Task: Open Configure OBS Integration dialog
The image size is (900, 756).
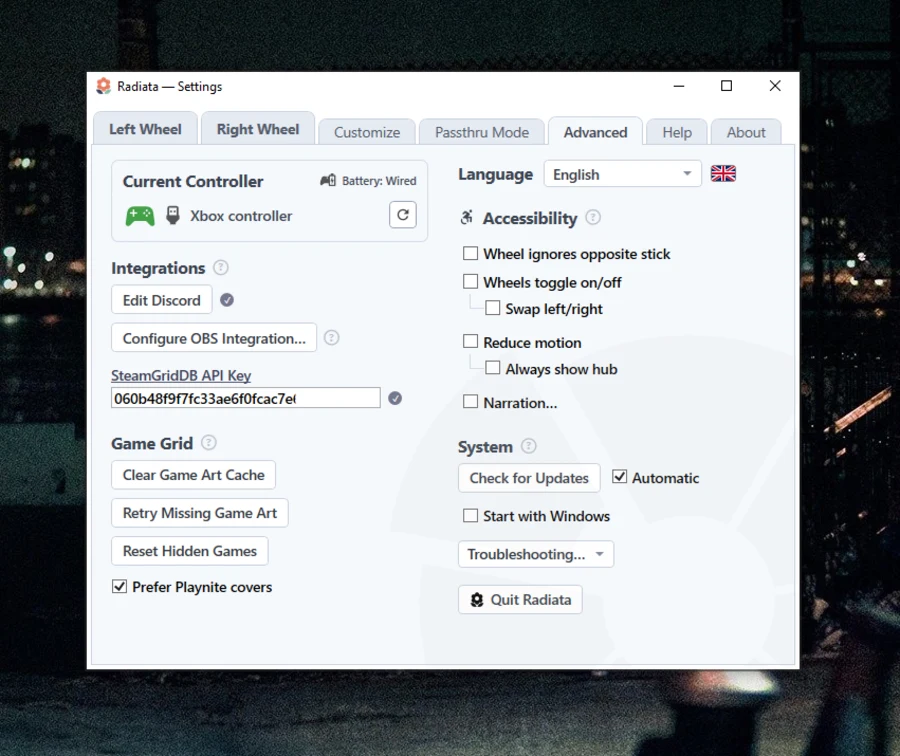Action: coord(214,338)
